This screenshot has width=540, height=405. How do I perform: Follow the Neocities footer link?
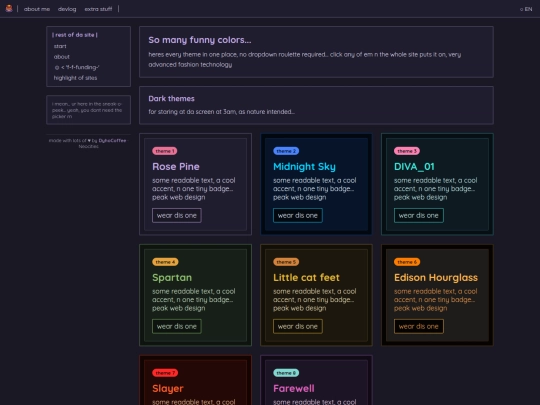pyautogui.click(x=89, y=146)
